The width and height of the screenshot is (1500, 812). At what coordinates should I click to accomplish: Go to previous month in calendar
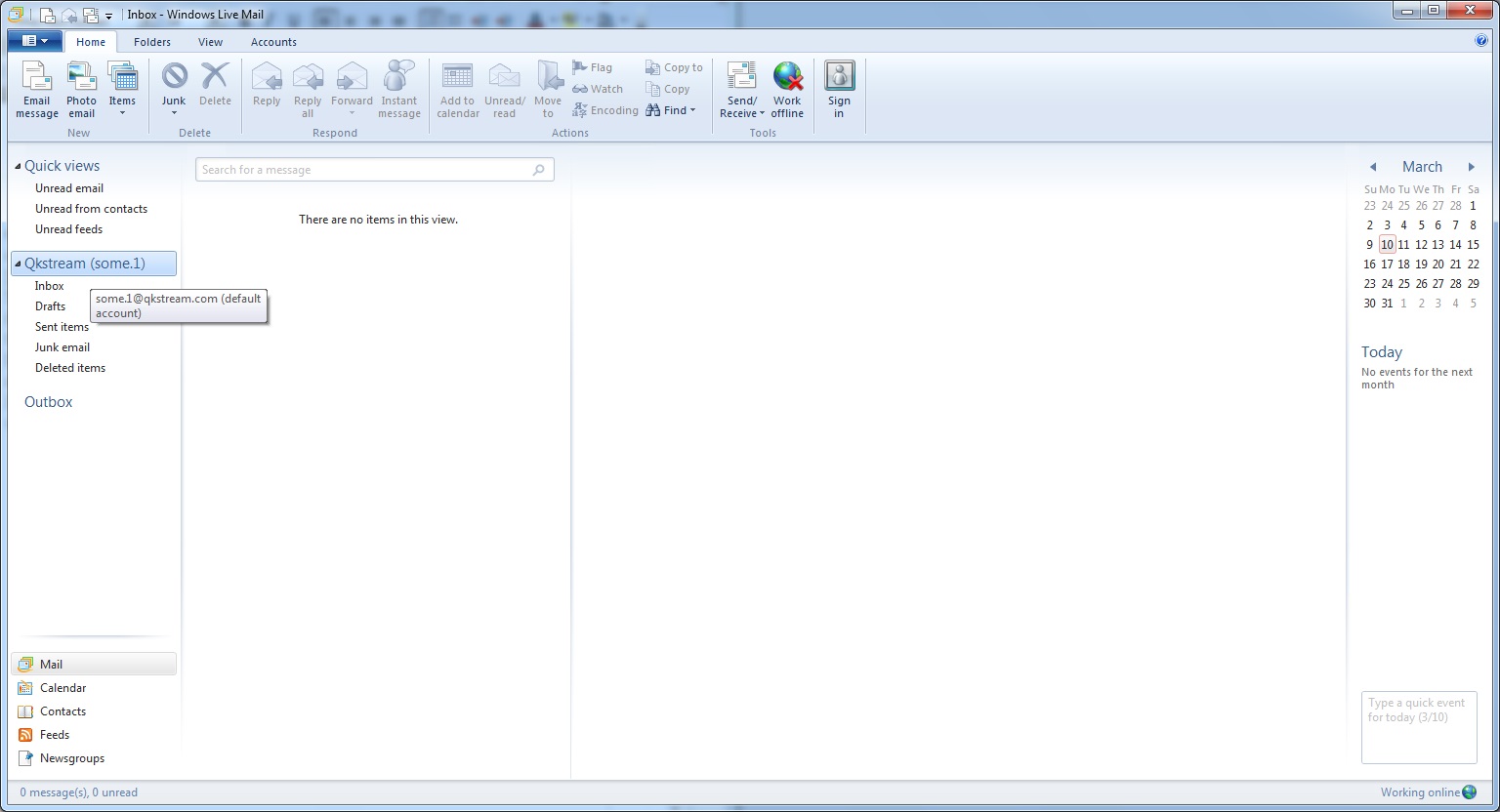click(x=1373, y=167)
